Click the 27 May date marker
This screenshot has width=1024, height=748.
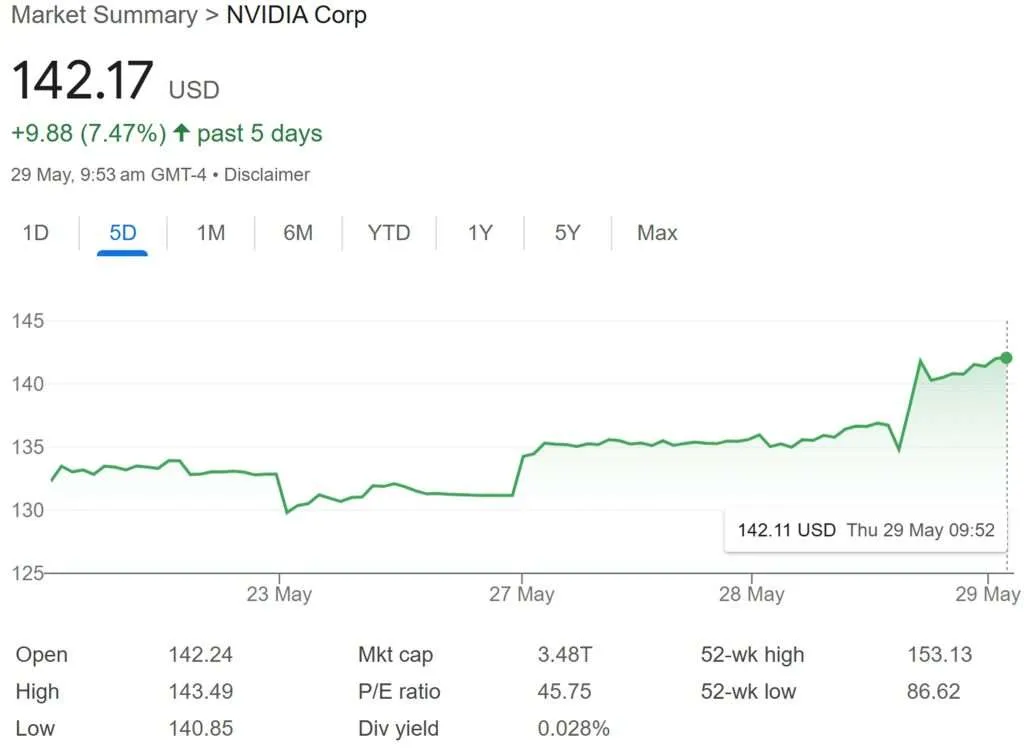pyautogui.click(x=522, y=594)
